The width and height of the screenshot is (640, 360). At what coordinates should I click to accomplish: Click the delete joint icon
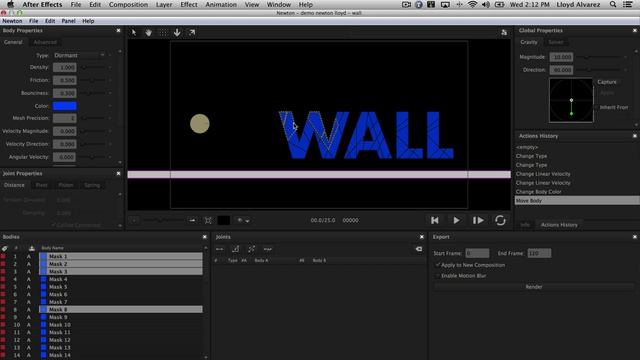419,249
